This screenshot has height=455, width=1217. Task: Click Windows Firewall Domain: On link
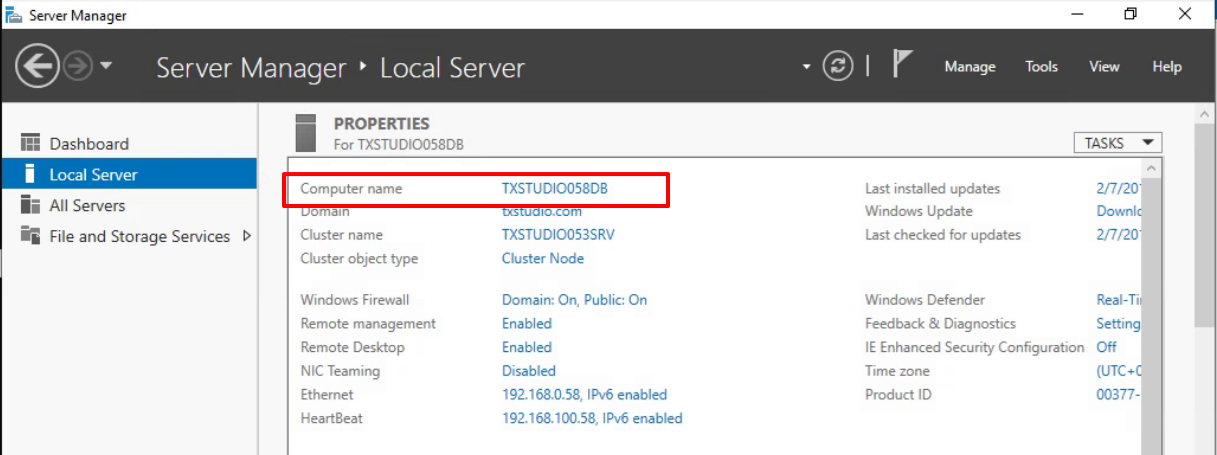click(x=574, y=300)
